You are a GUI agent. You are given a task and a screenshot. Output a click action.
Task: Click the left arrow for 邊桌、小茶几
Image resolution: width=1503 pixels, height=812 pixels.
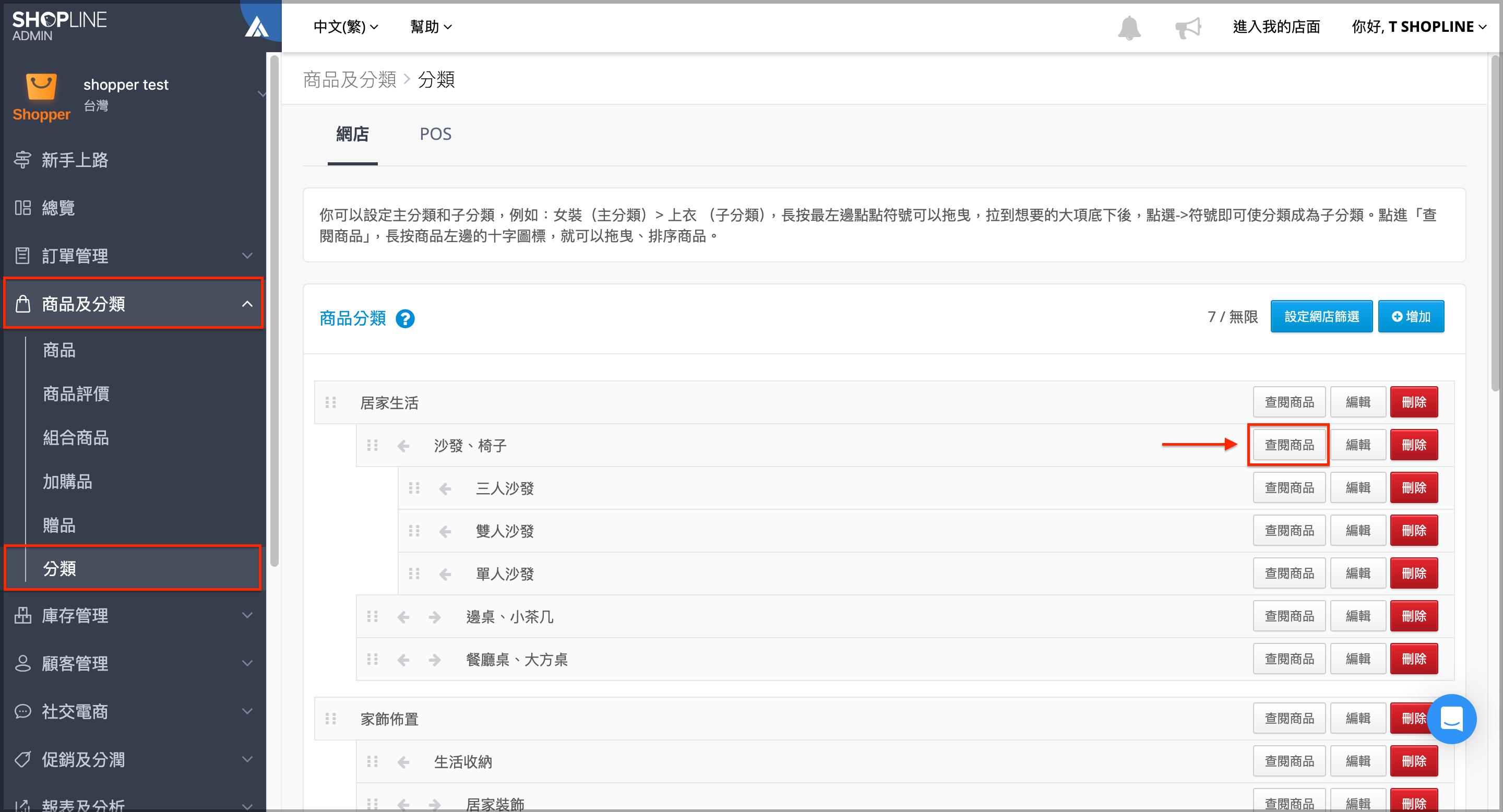tap(403, 617)
